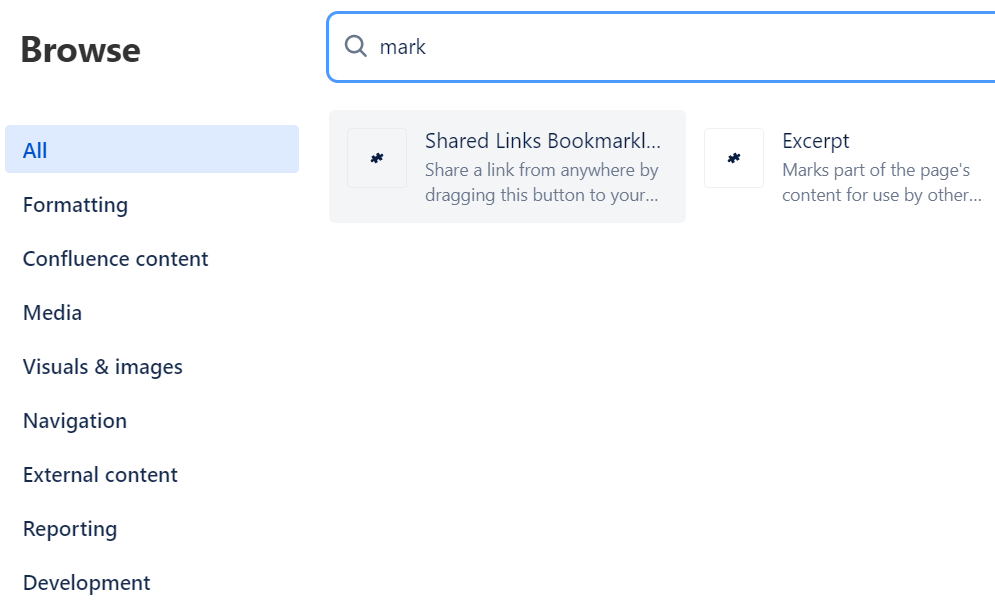Choose the External content category

tap(100, 474)
